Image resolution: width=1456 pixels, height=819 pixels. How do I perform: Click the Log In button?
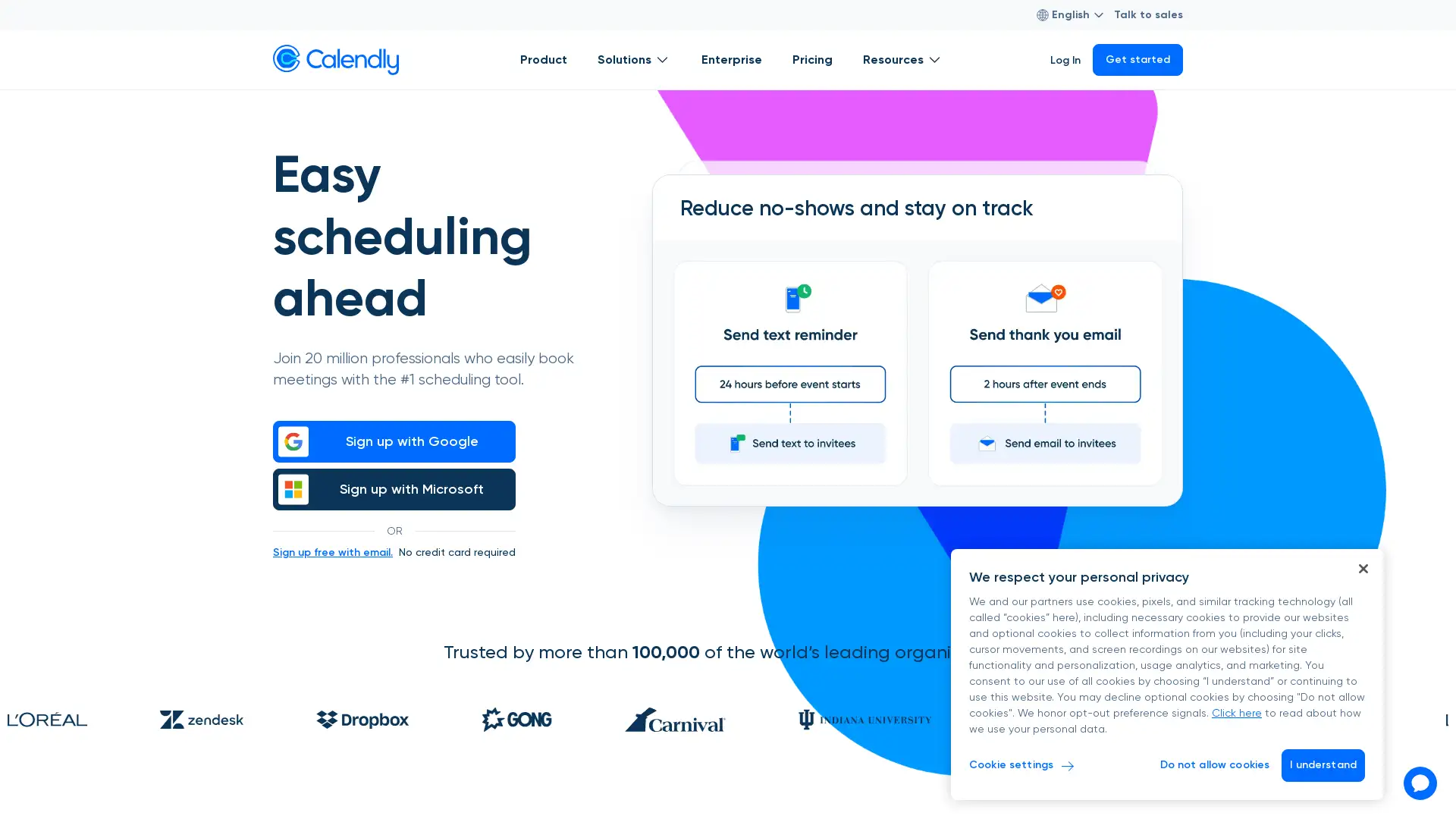(x=1064, y=60)
